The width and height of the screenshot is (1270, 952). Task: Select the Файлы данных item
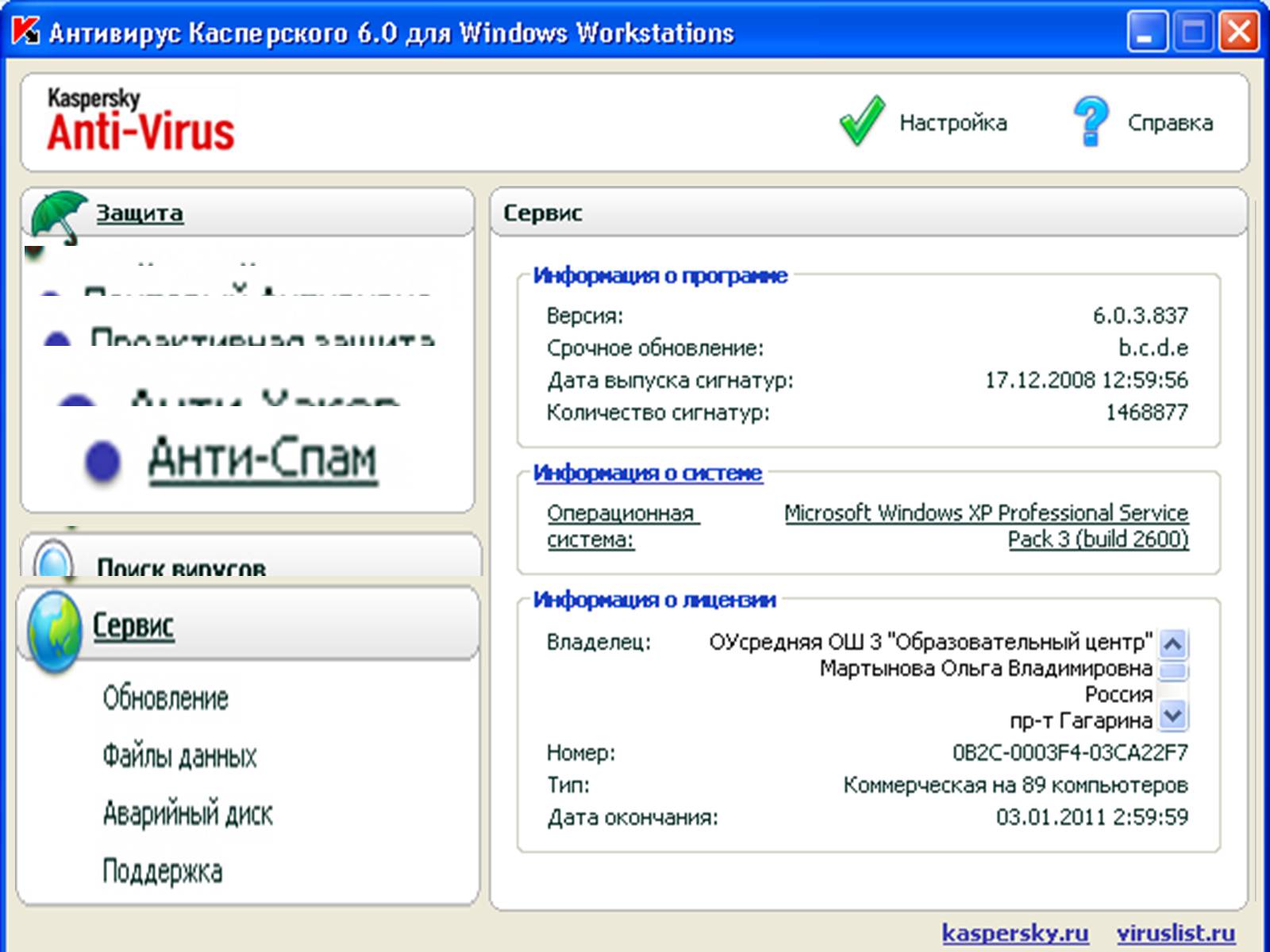click(x=179, y=756)
